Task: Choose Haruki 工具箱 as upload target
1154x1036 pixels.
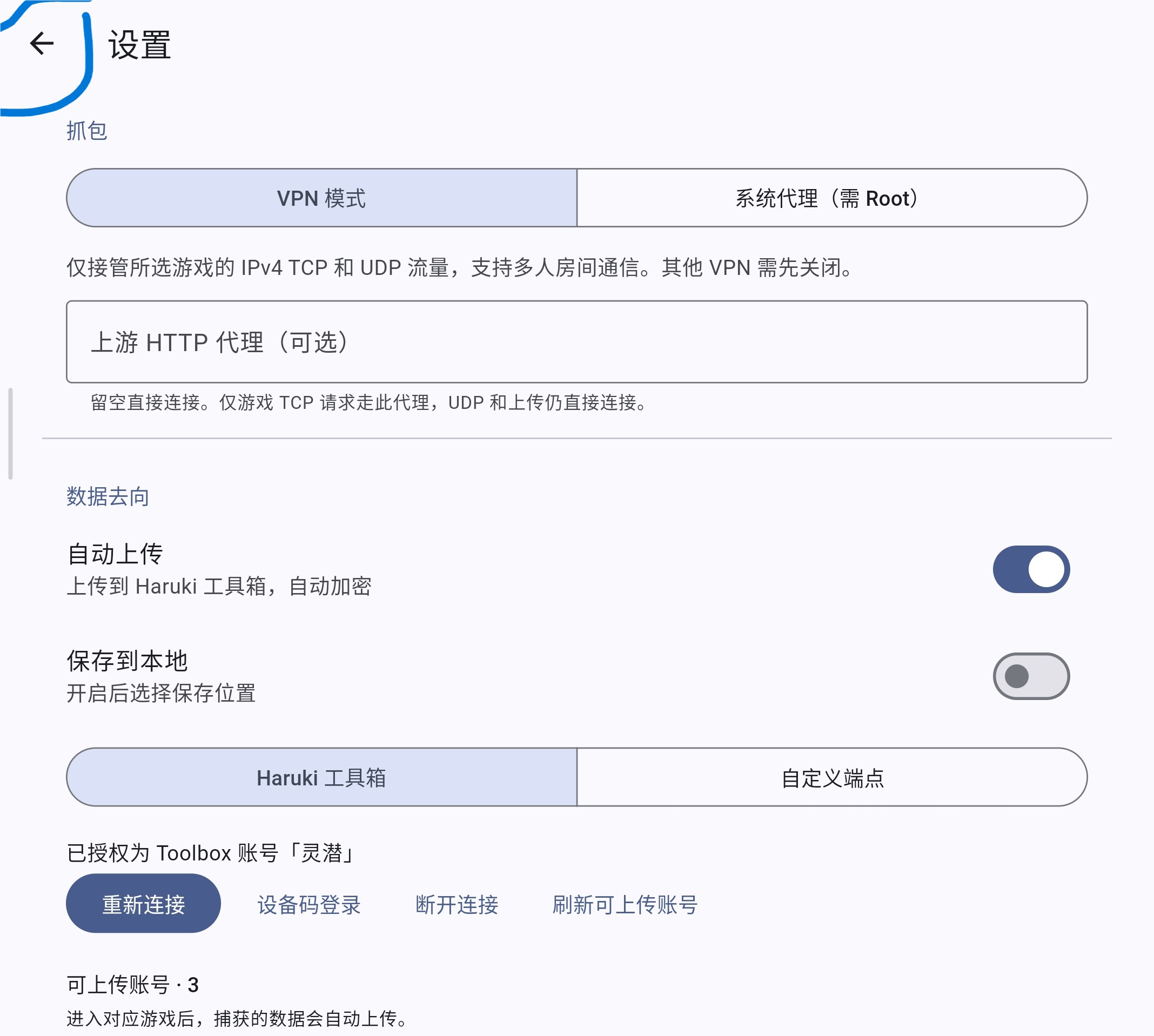Action: 321,778
